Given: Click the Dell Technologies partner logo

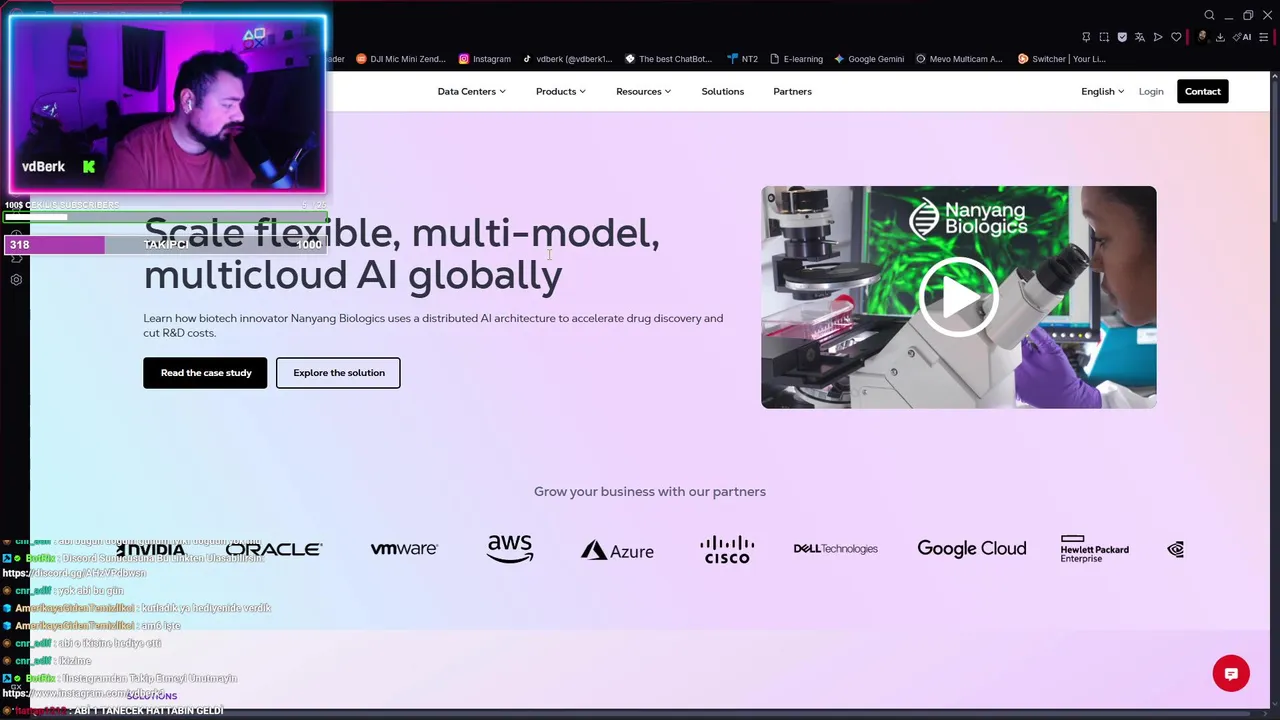Looking at the screenshot, I should point(835,549).
